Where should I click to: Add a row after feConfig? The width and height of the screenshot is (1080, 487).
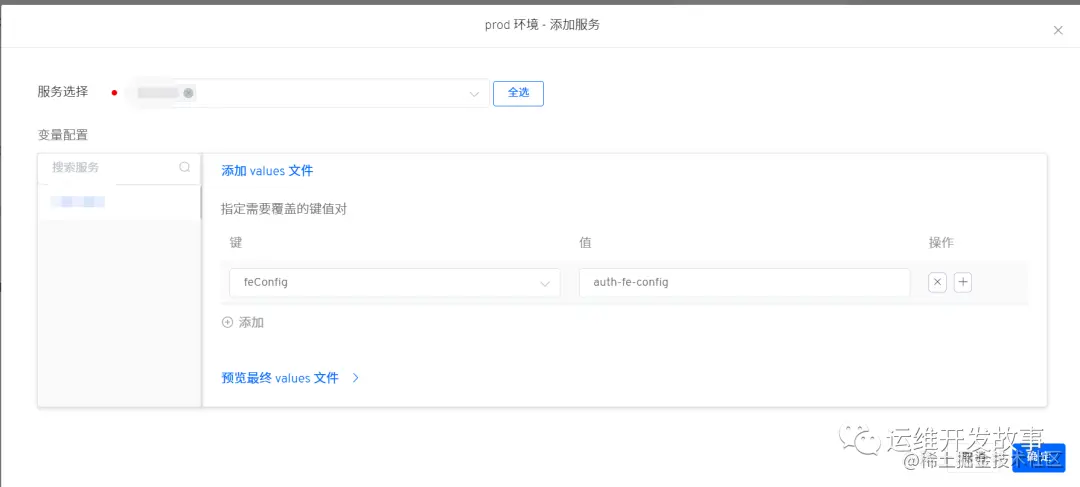963,282
